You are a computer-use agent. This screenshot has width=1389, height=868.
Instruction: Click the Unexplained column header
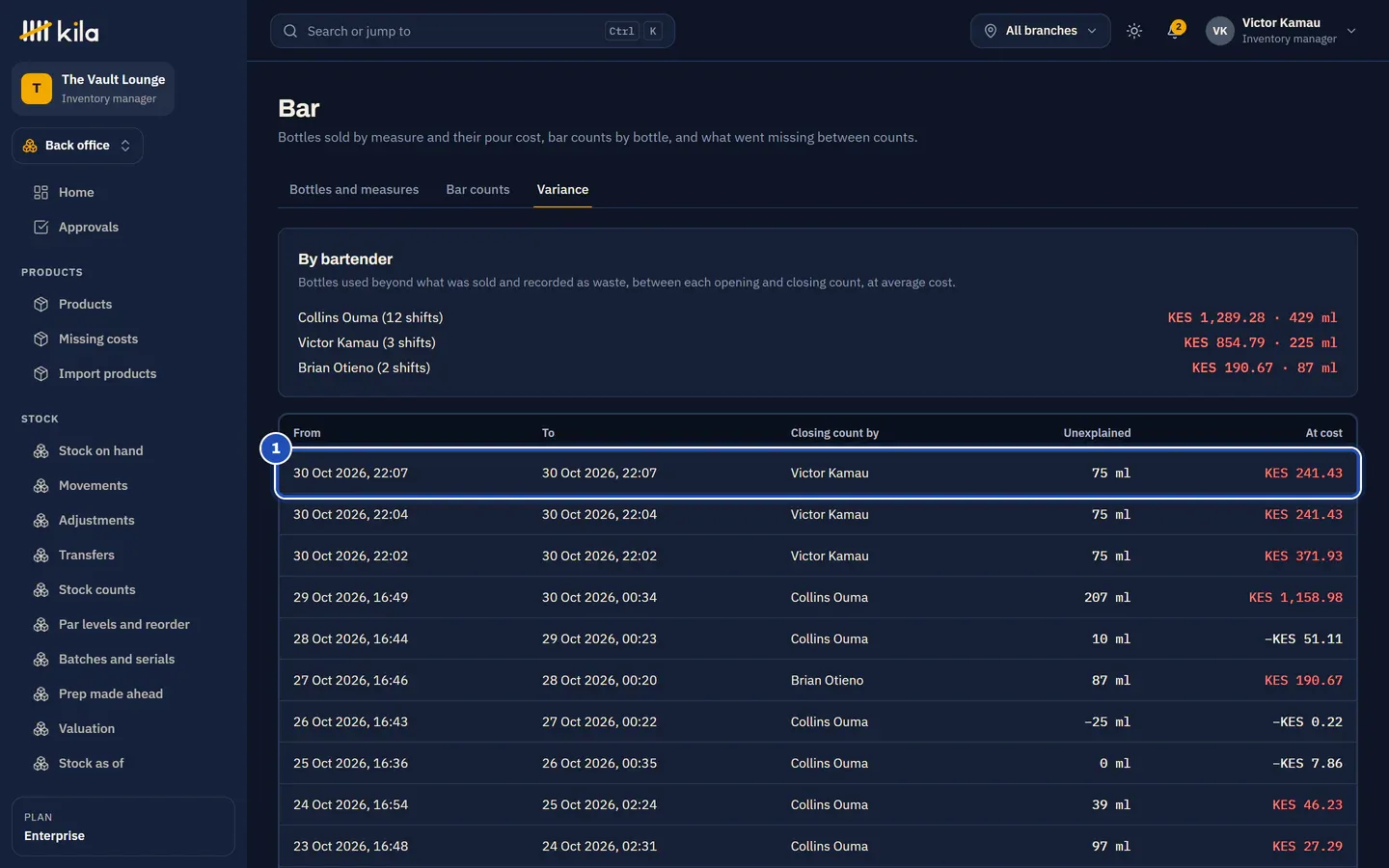tap(1097, 433)
